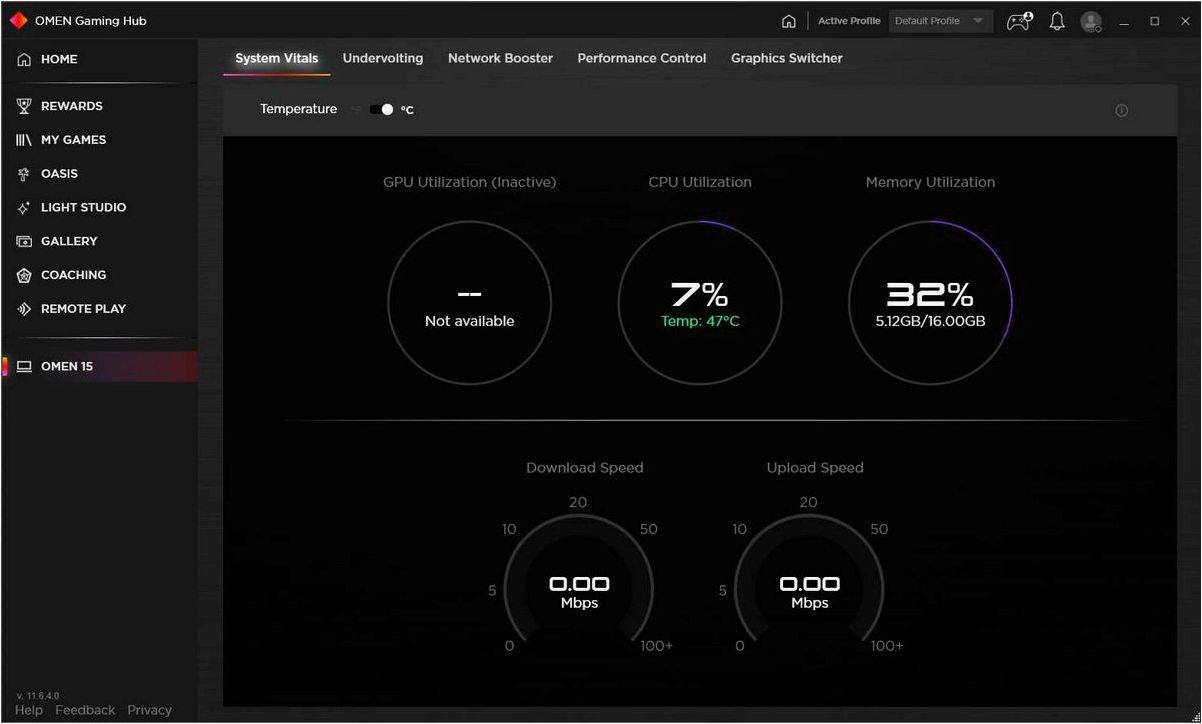Open the Default Profile dropdown
Viewport: 1202px width, 724px height.
click(940, 21)
